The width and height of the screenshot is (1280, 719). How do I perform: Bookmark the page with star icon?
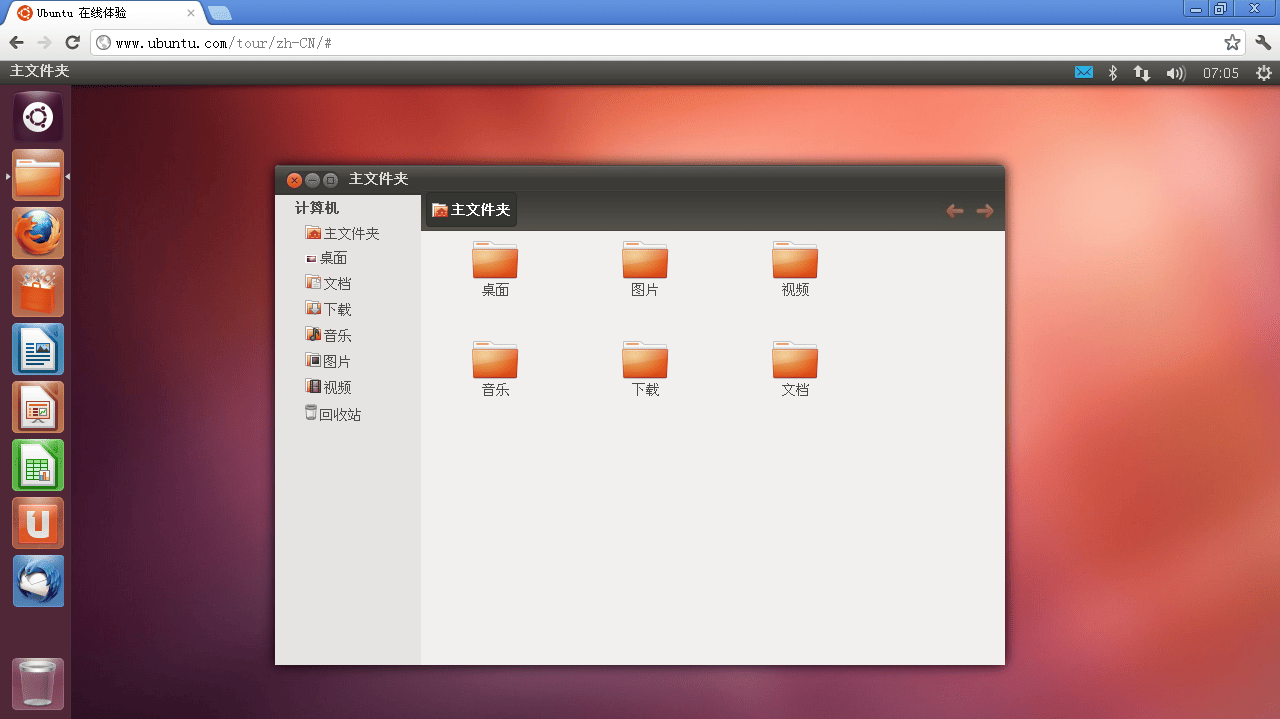(1232, 43)
